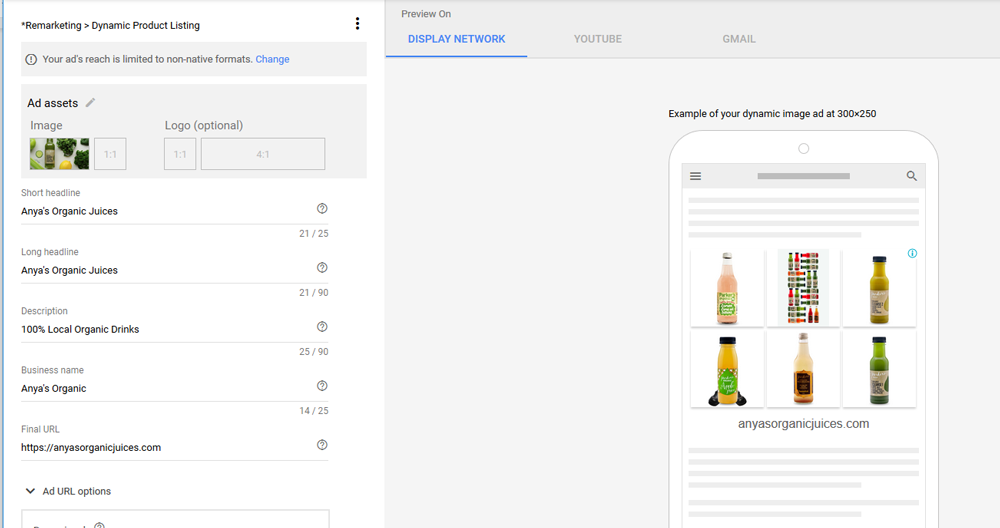Viewport: 1000px width, 528px height.
Task: Open help for Long headline field
Action: 322,268
